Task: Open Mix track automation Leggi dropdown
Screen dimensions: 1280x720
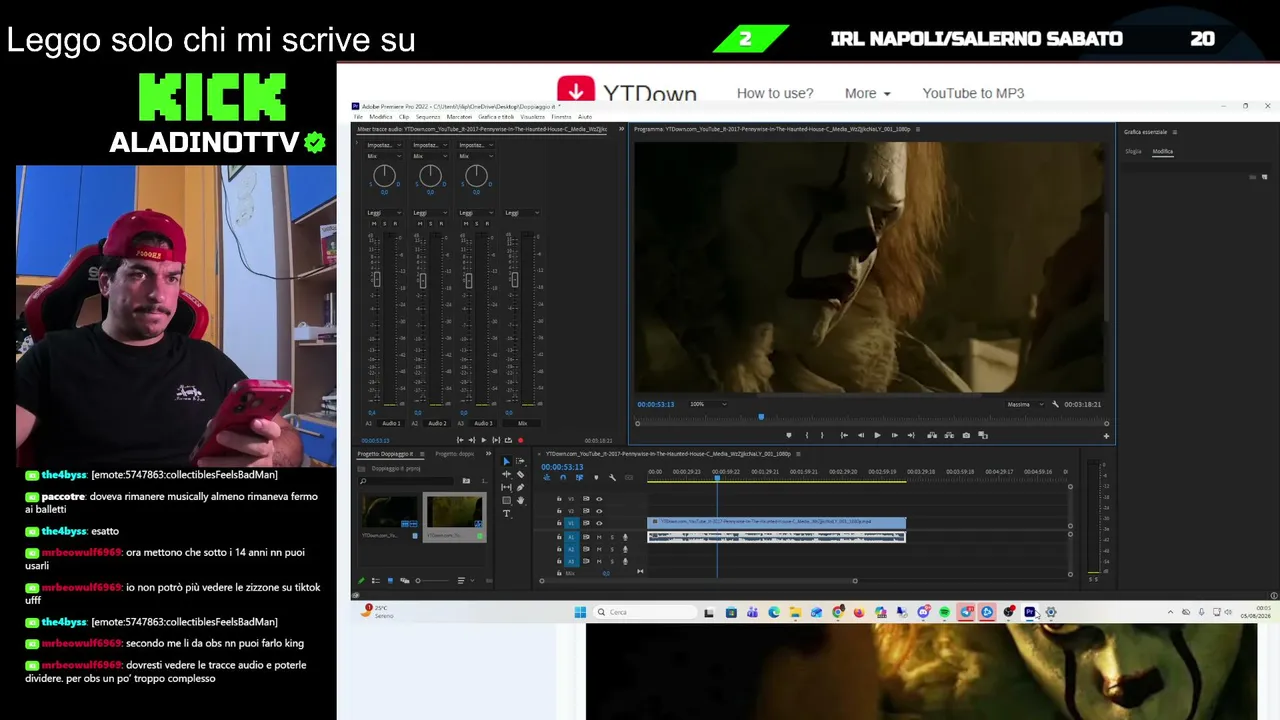Action: click(522, 213)
